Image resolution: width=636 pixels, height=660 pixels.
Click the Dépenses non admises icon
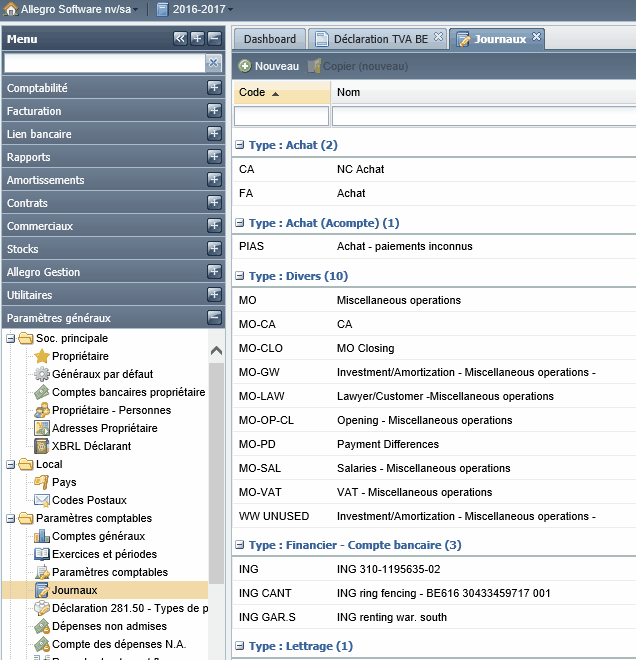click(x=42, y=626)
